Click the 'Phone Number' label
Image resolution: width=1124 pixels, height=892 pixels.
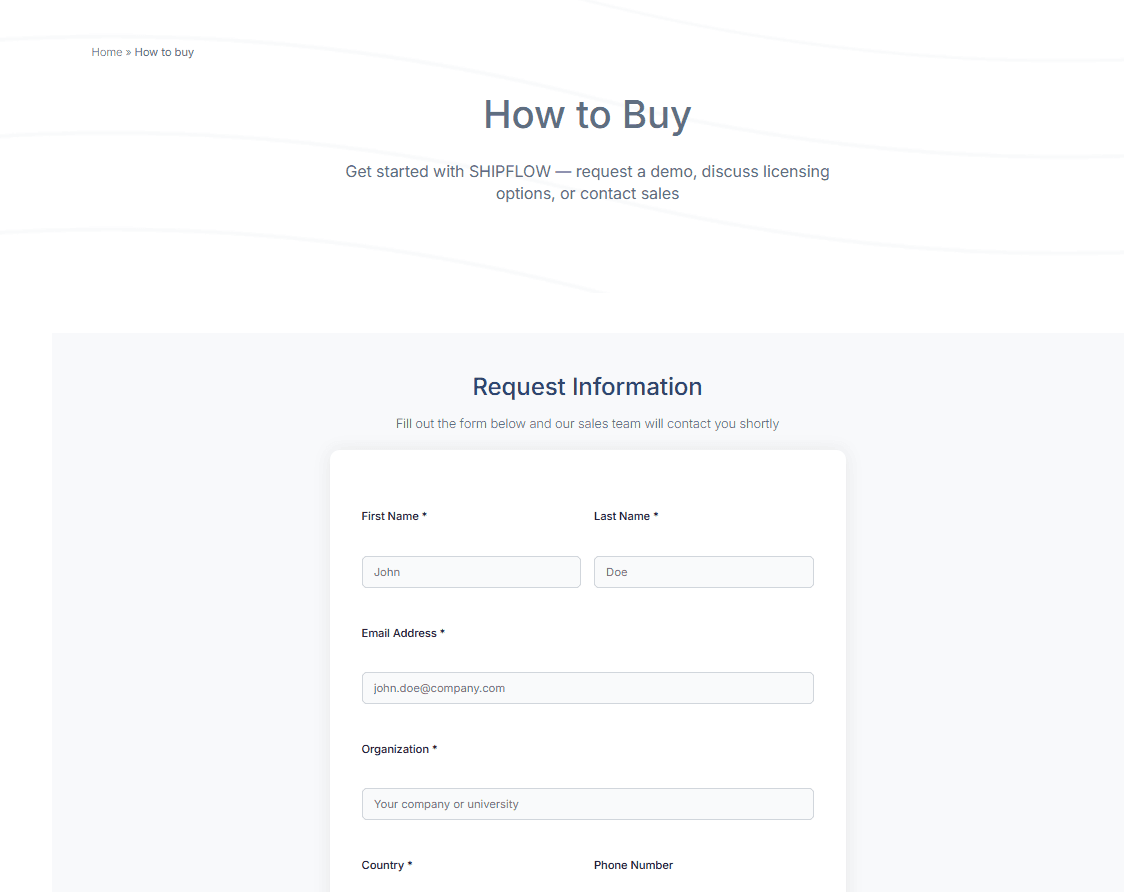[x=633, y=865]
